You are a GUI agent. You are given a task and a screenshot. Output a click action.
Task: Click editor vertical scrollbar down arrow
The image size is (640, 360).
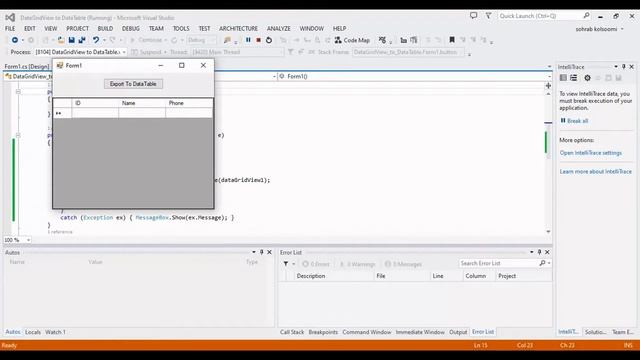[548, 232]
